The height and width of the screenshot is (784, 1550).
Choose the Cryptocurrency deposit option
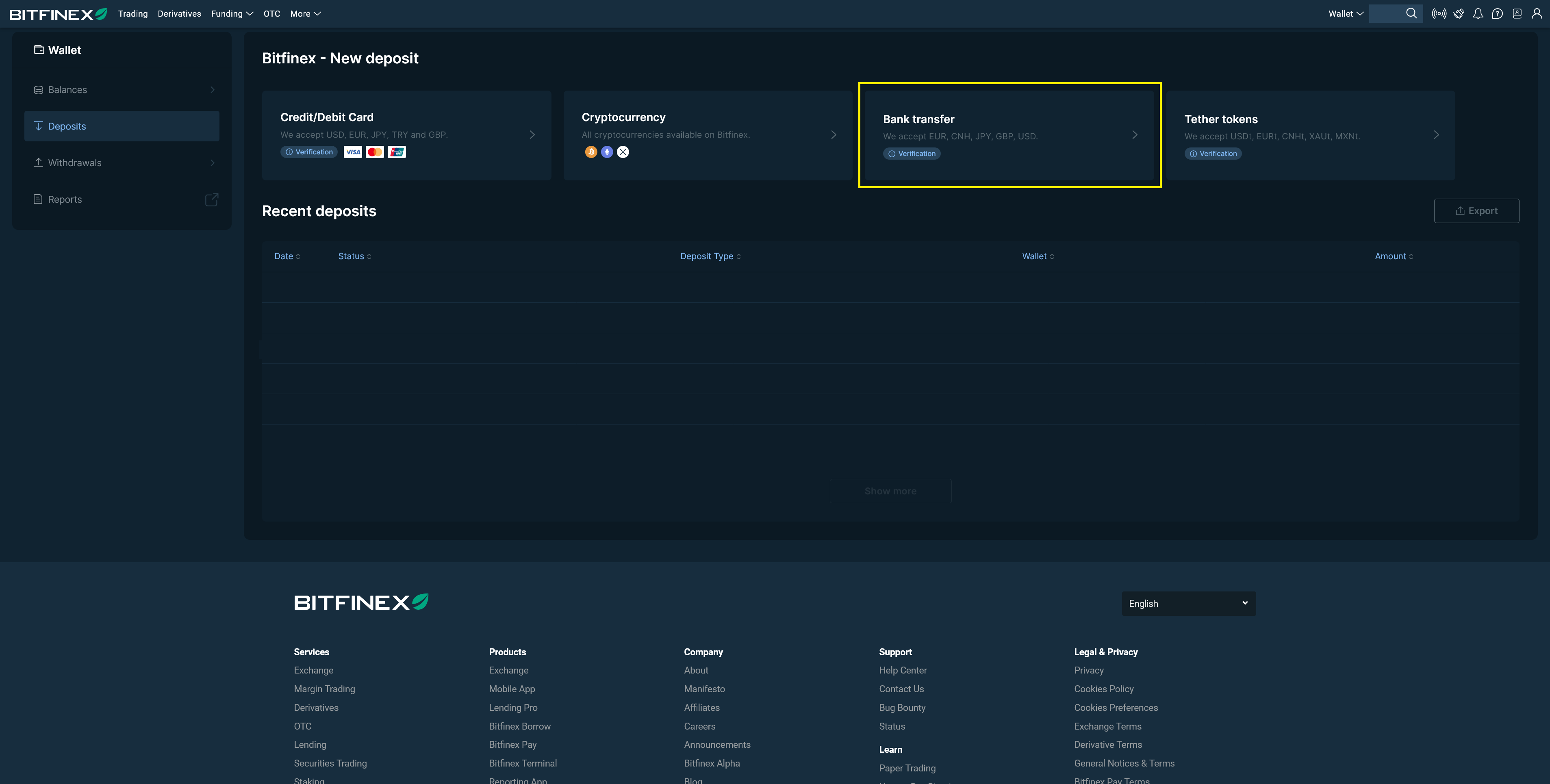(708, 135)
